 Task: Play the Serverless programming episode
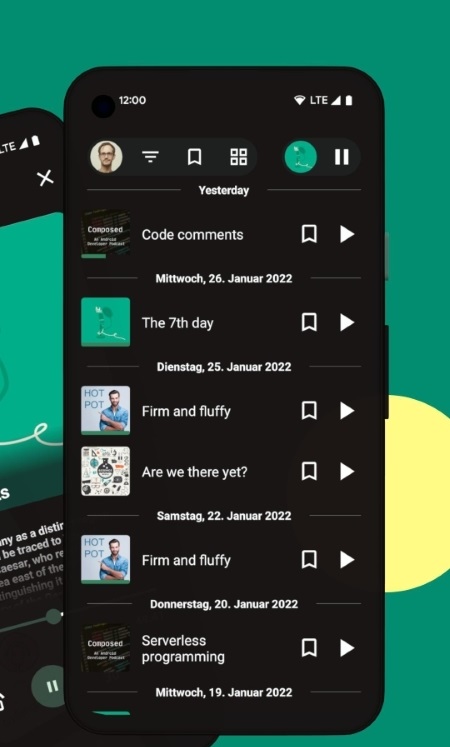coord(347,647)
